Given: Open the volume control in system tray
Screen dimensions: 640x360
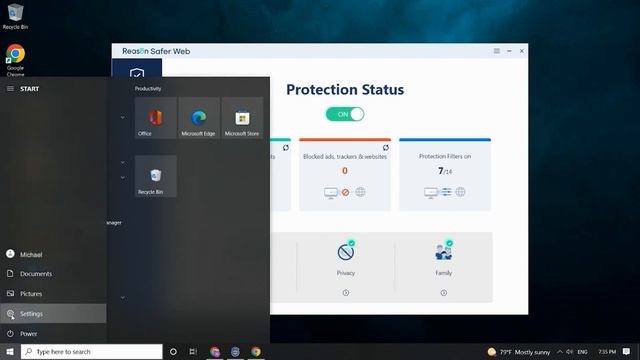Looking at the screenshot, I should [570, 351].
